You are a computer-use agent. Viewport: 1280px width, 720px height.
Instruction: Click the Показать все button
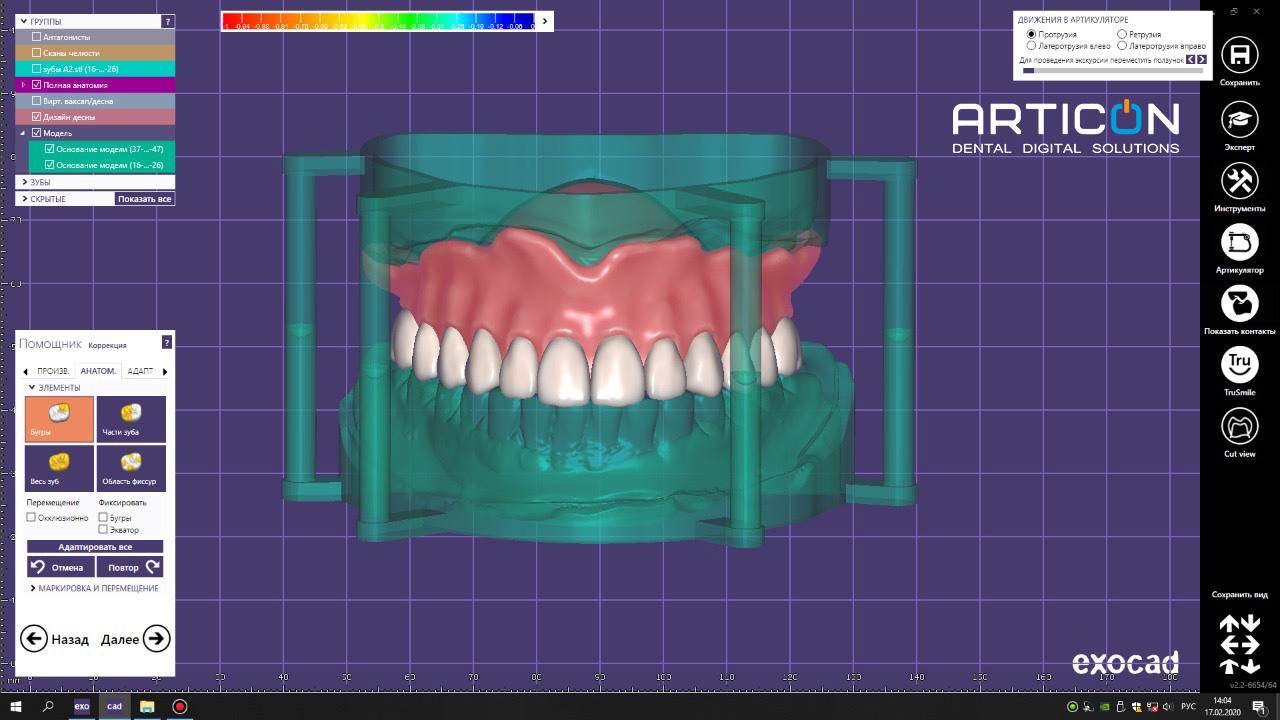pos(145,199)
